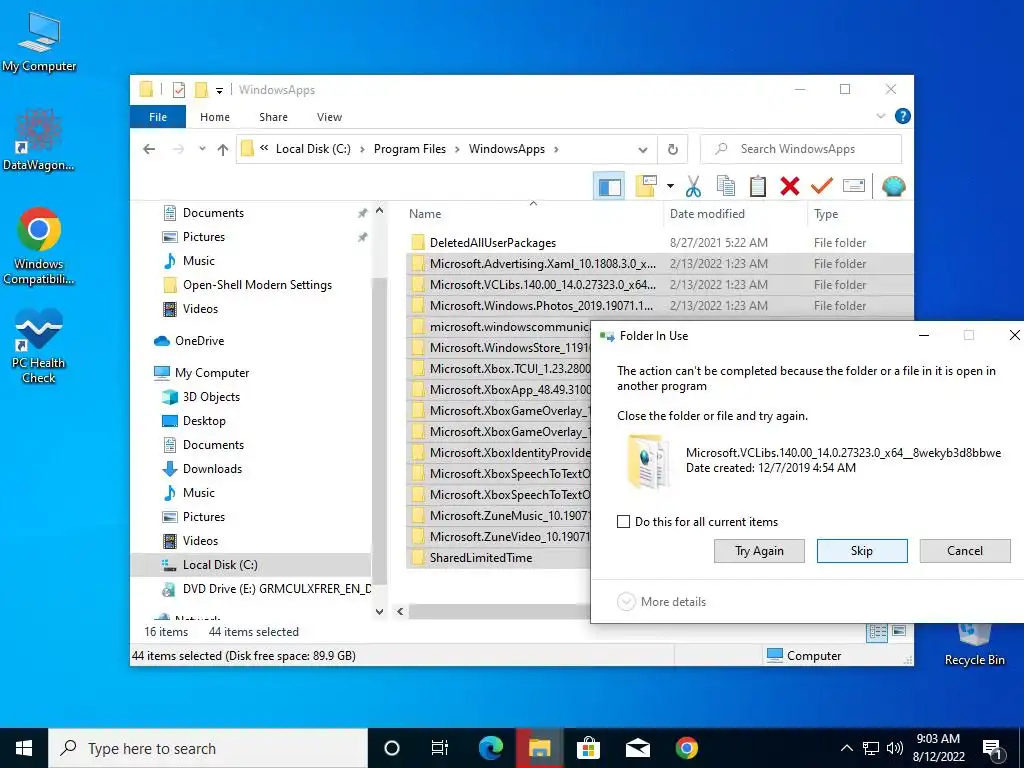Show hidden tray icons chevron
This screenshot has height=768, width=1024.
(x=846, y=748)
